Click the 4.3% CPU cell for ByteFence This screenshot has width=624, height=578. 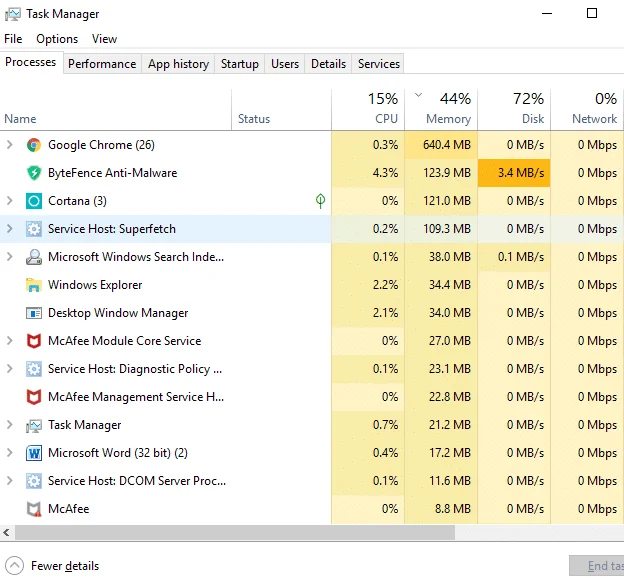[x=368, y=173]
